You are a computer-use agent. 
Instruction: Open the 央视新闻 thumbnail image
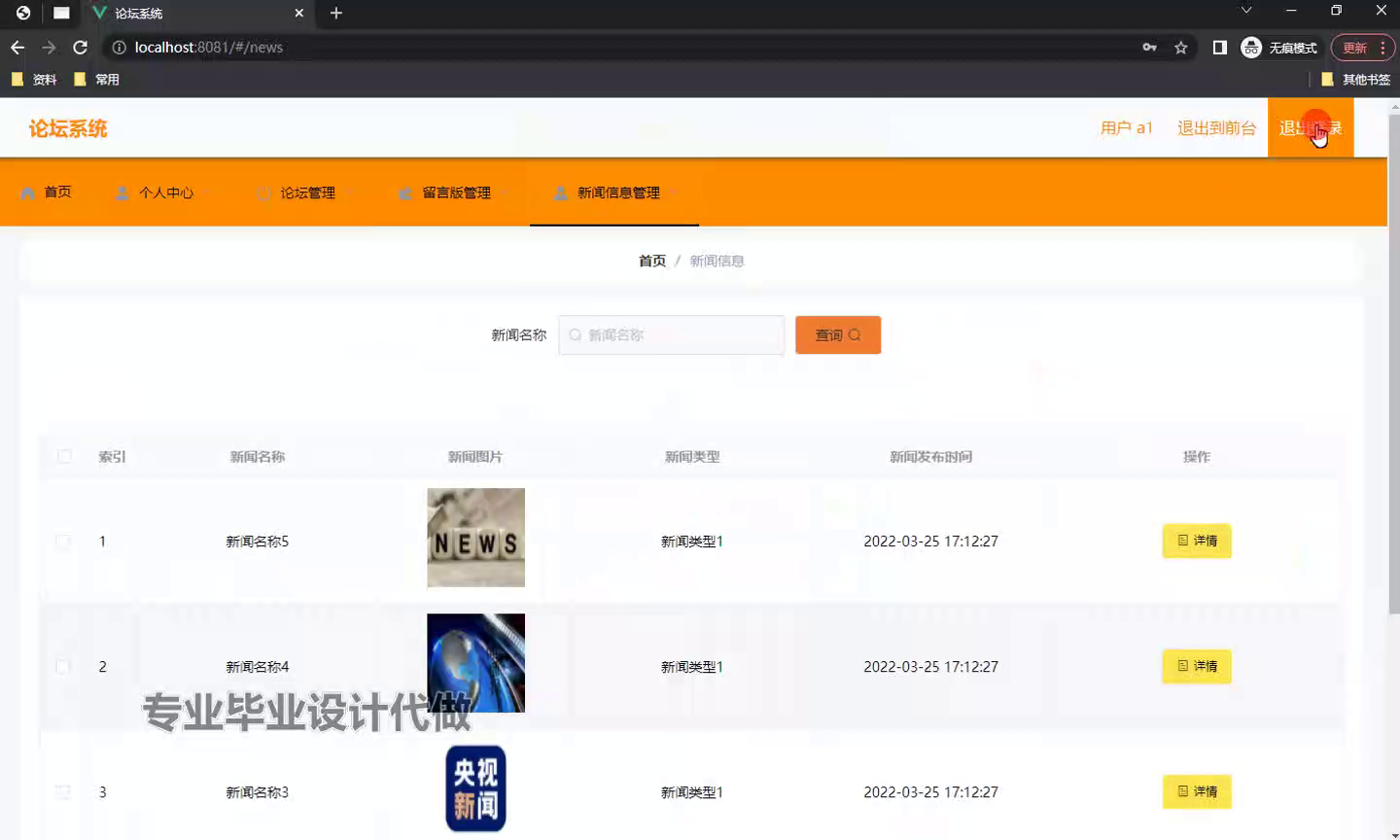coord(476,788)
